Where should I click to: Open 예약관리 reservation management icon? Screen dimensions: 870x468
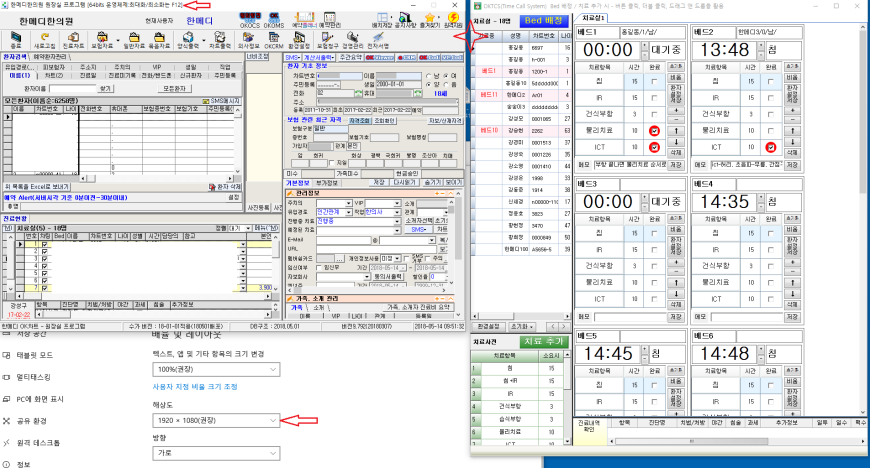point(330,20)
